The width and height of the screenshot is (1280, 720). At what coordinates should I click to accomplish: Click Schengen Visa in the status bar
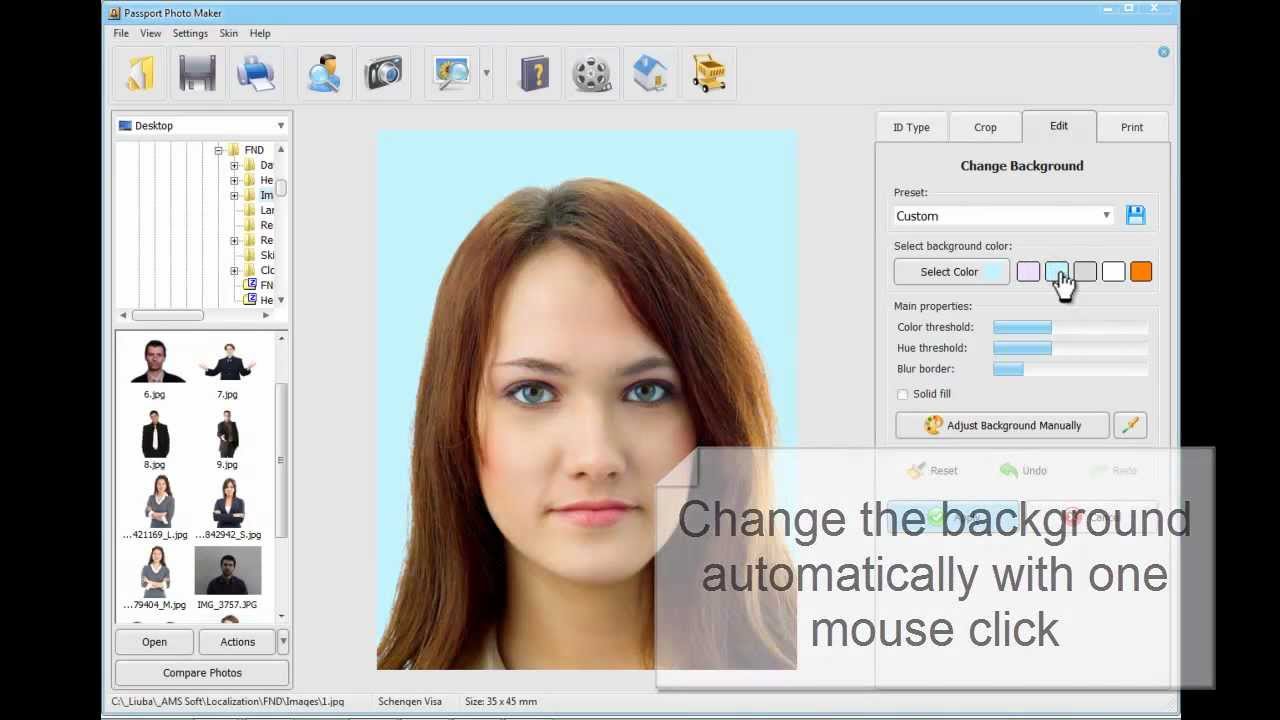[x=410, y=702]
